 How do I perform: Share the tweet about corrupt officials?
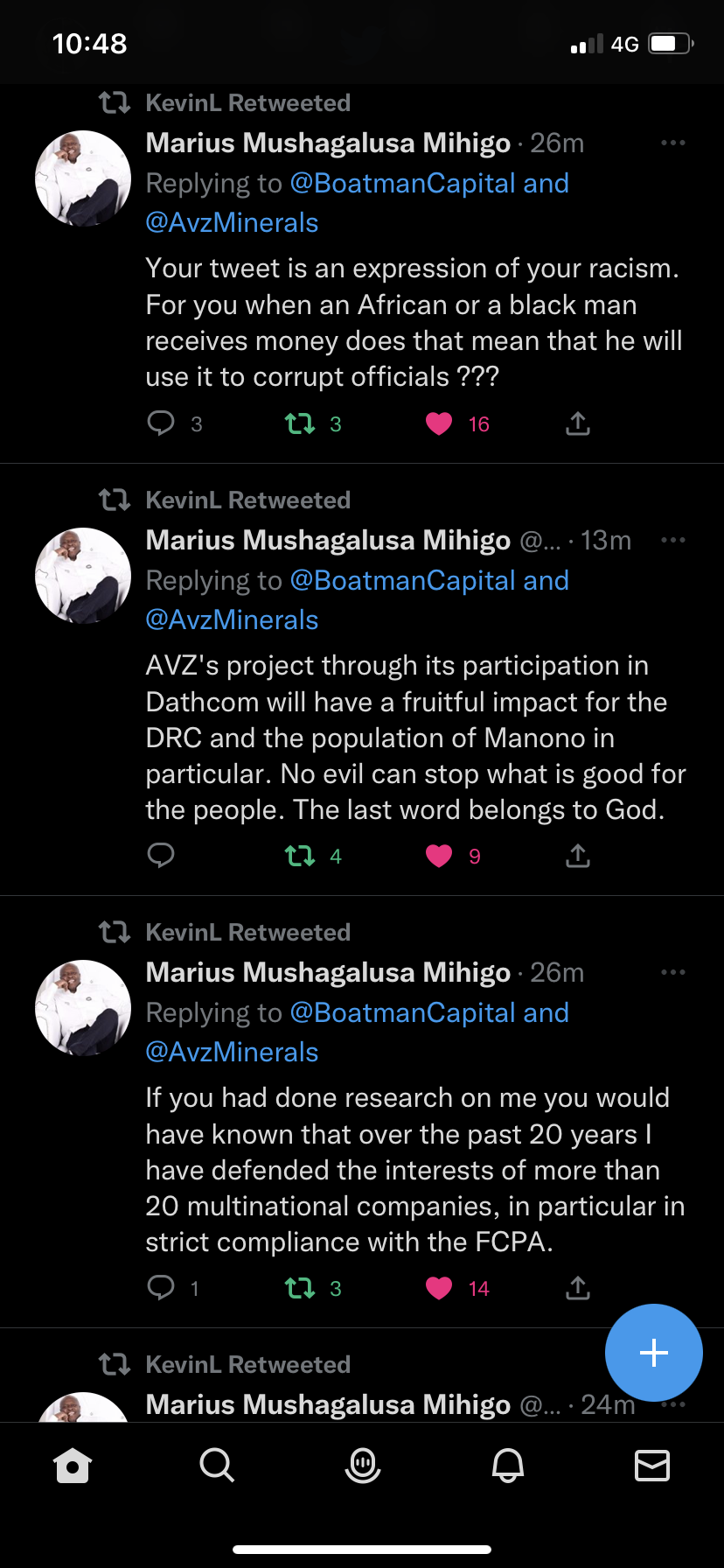(x=578, y=424)
